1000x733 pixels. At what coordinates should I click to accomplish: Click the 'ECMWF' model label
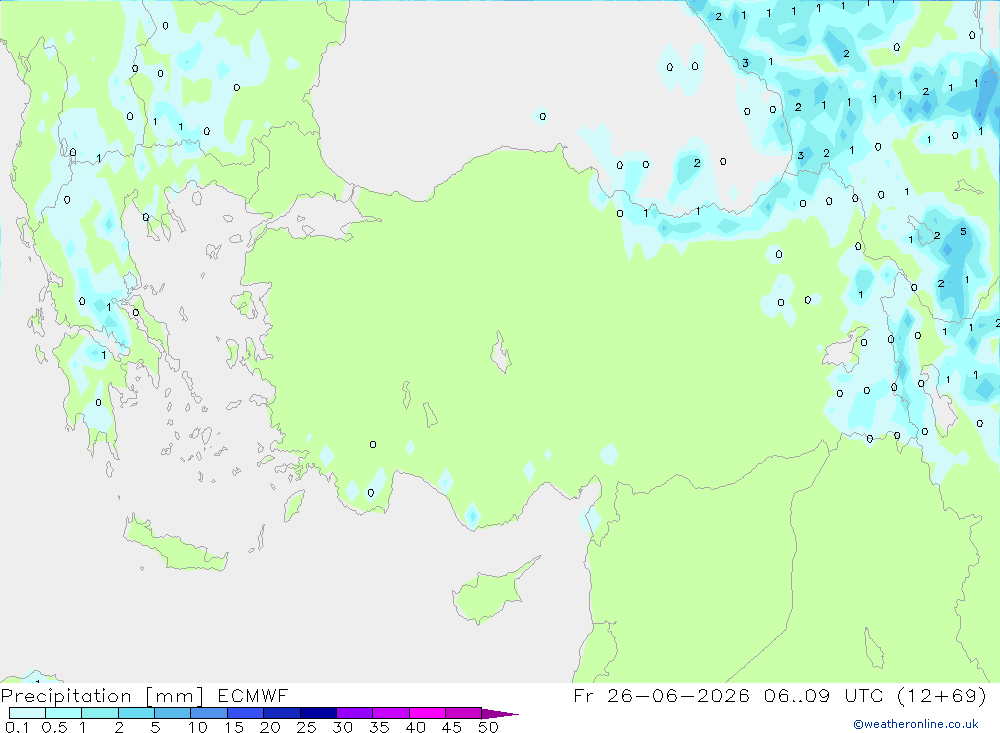253,695
